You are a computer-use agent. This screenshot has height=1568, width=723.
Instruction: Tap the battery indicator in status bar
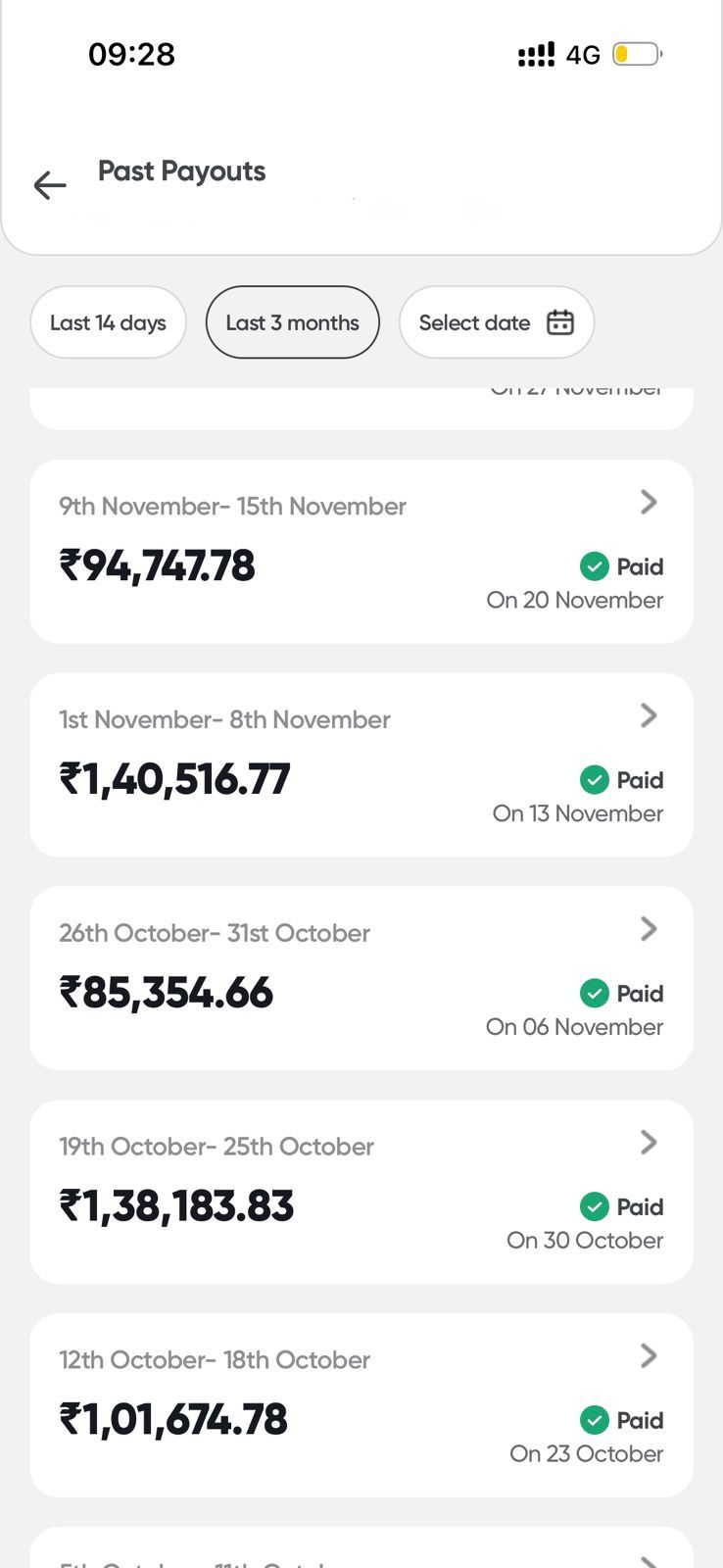[637, 54]
